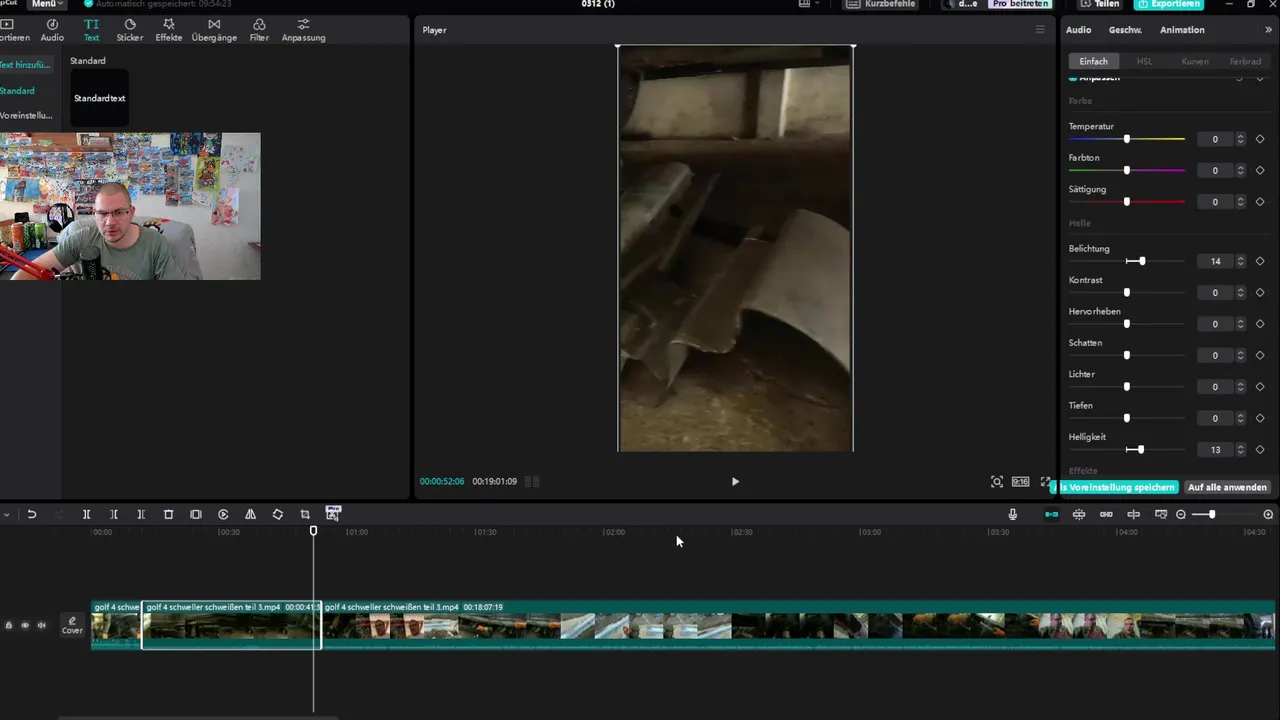The width and height of the screenshot is (1280, 720).
Task: Expand more tabs with the double-chevron
Action: click(1269, 30)
